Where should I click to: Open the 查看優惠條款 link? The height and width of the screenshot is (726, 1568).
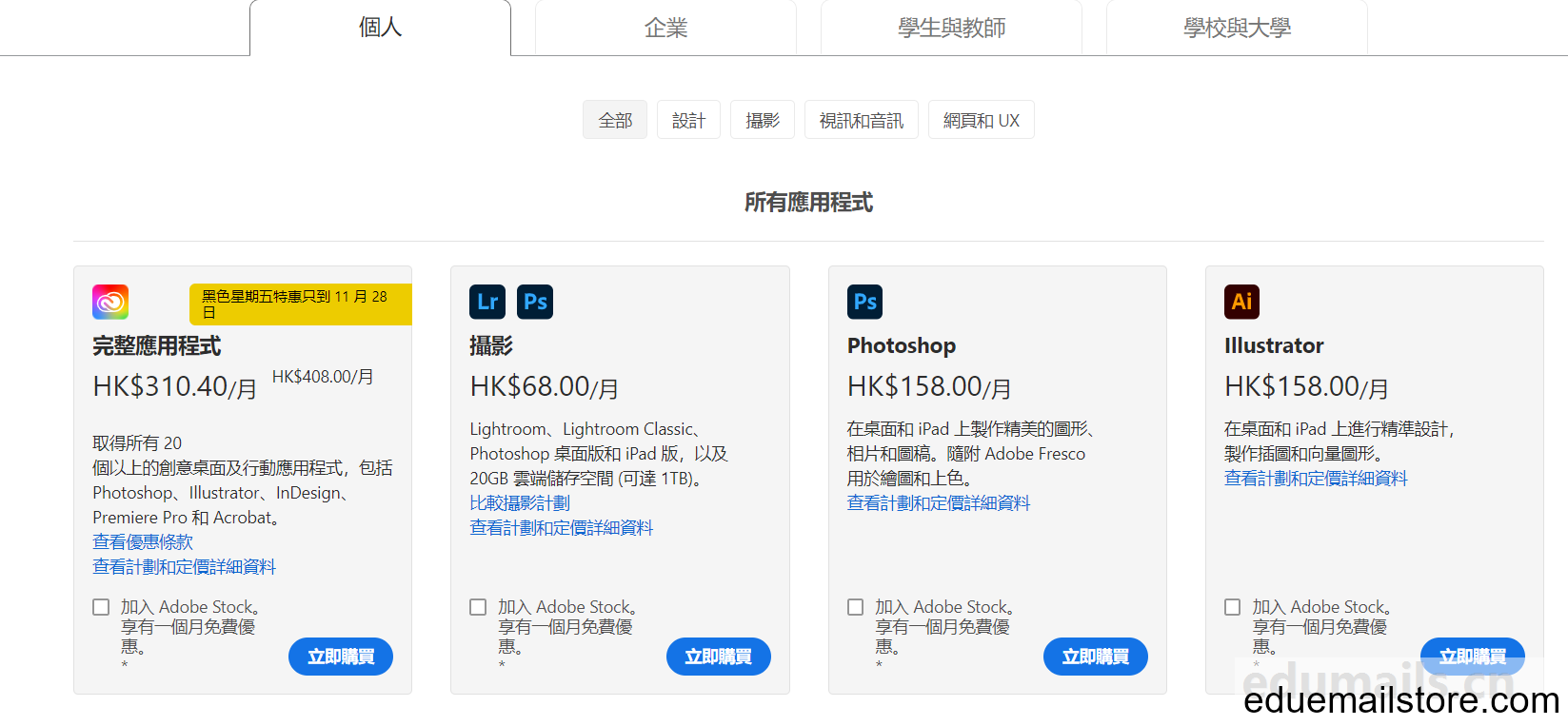[143, 541]
